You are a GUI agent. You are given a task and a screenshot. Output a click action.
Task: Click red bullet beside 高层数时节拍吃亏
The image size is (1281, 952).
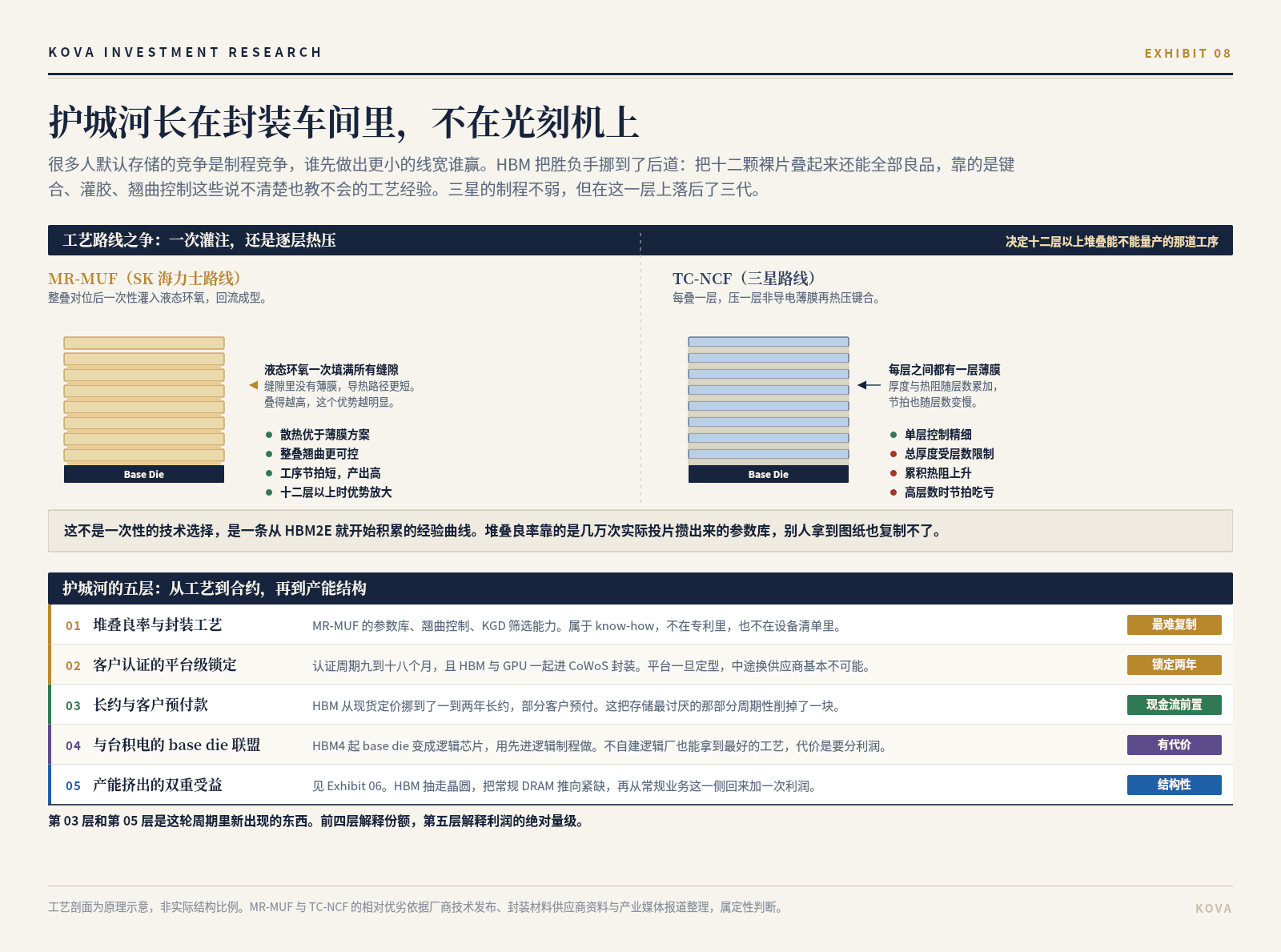(x=893, y=492)
